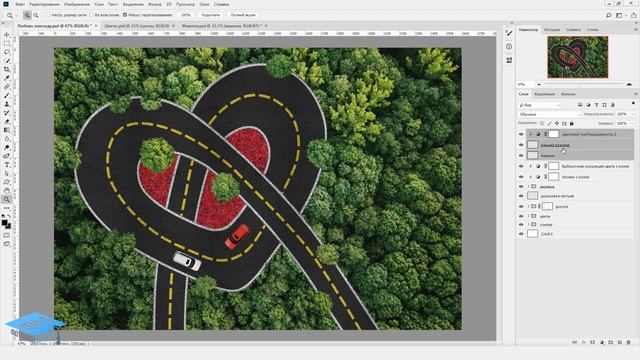
Task: Expand the group just above Слой 0
Action: (528, 225)
